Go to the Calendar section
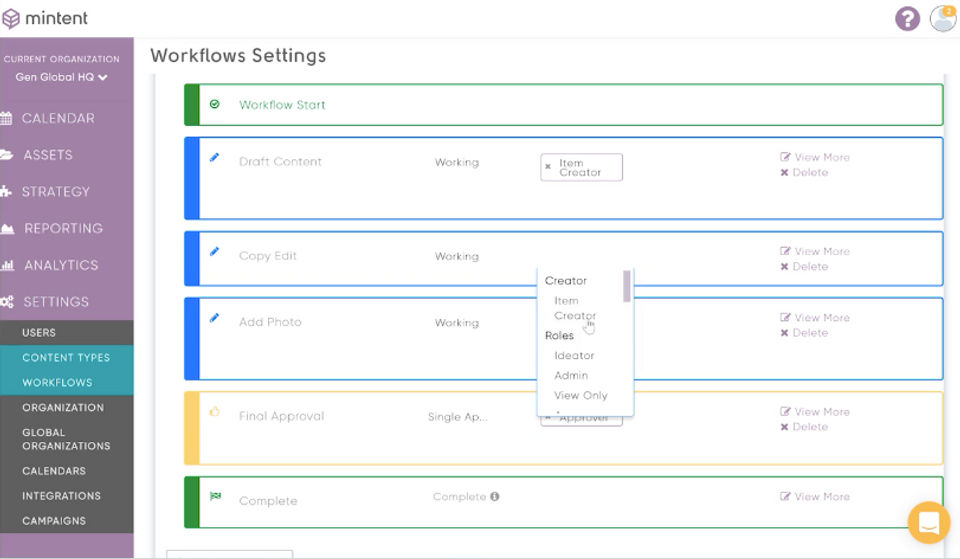 pyautogui.click(x=58, y=118)
